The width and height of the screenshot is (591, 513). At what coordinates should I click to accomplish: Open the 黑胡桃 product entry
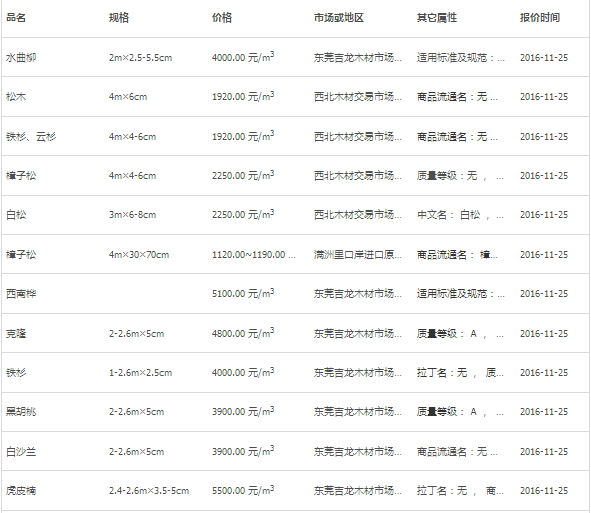coord(21,412)
